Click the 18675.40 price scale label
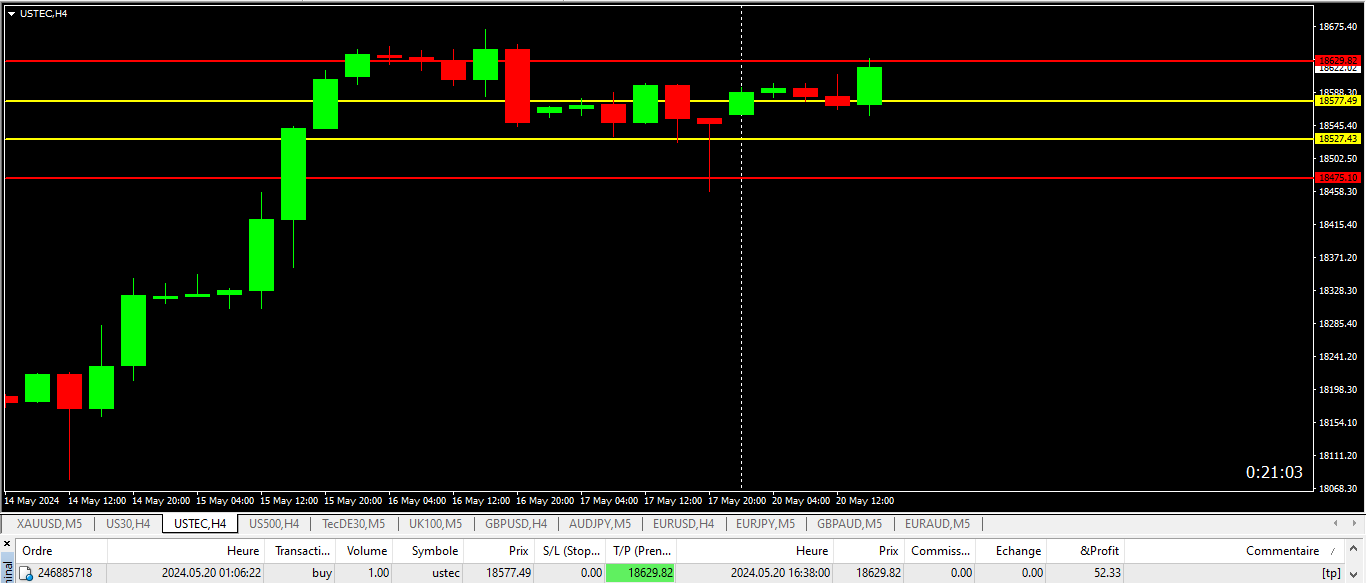This screenshot has width=1366, height=583. click(1338, 27)
